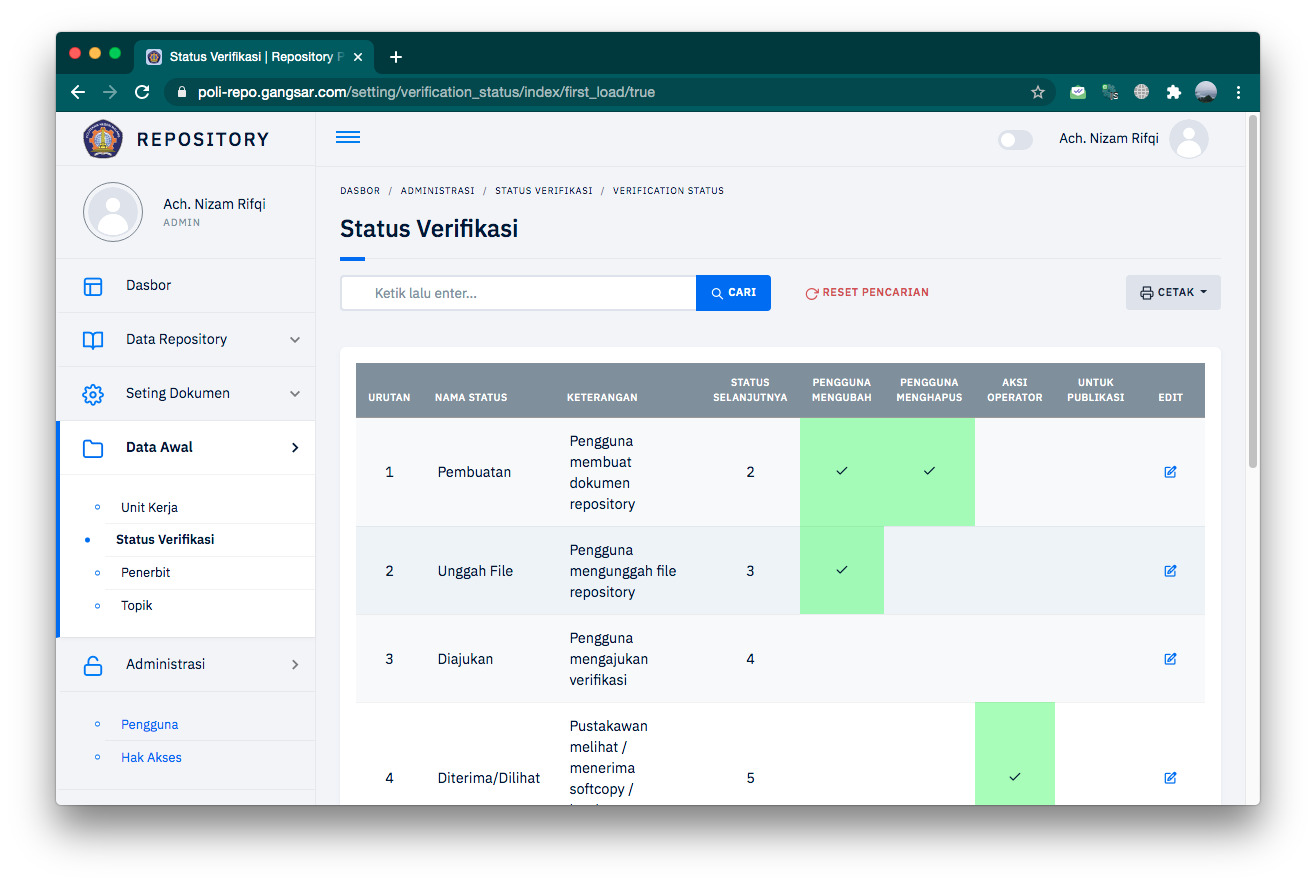
Task: Open Dasbor in the sidebar
Action: point(148,286)
